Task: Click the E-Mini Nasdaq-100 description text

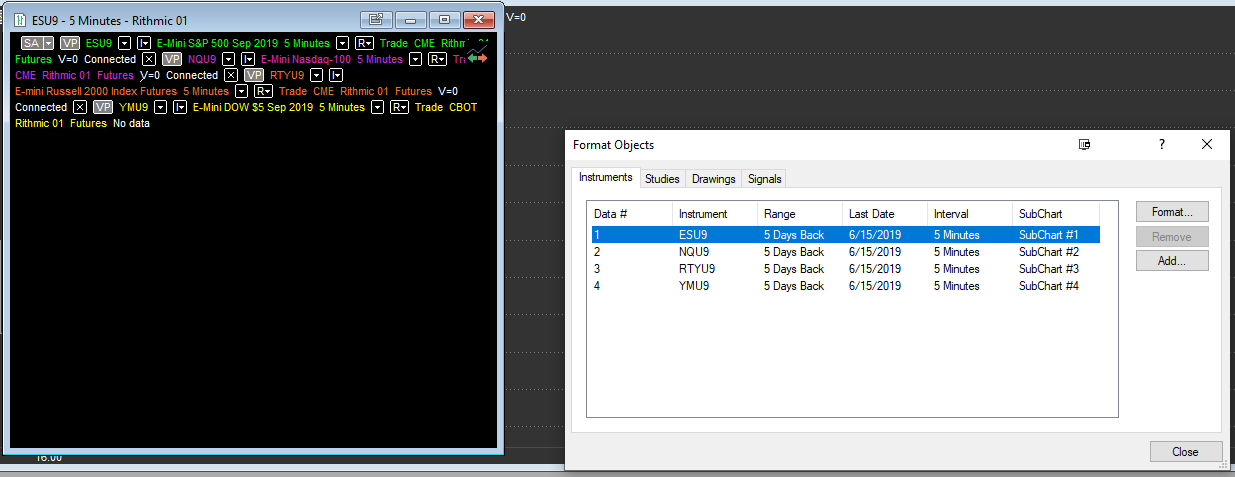Action: tap(306, 59)
